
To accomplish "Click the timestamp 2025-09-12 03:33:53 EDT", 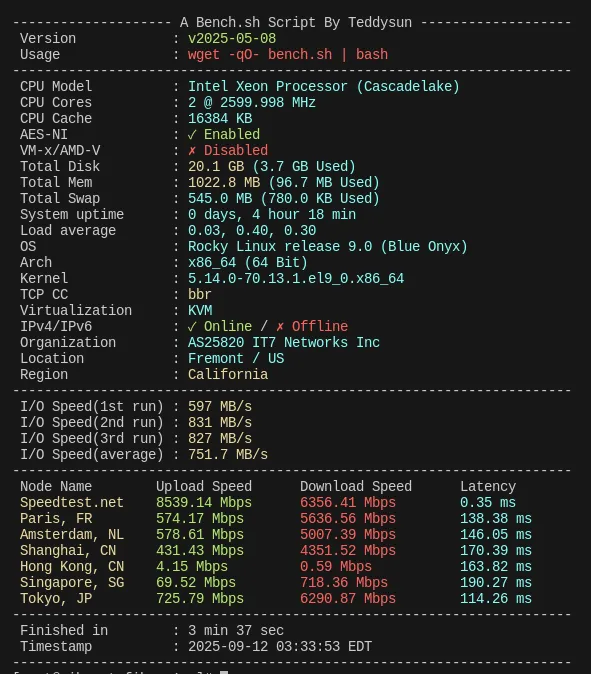I will click(280, 646).
